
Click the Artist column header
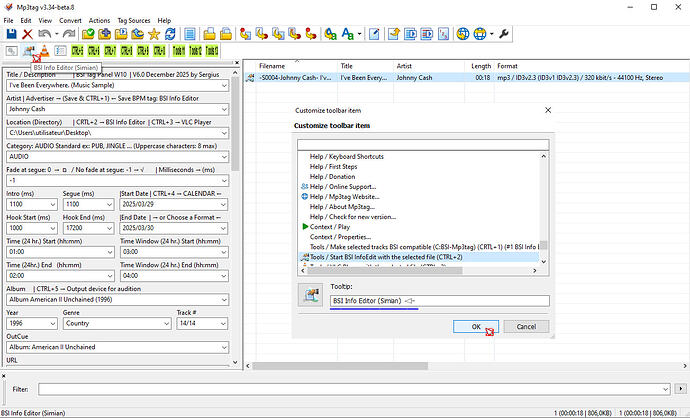click(429, 66)
